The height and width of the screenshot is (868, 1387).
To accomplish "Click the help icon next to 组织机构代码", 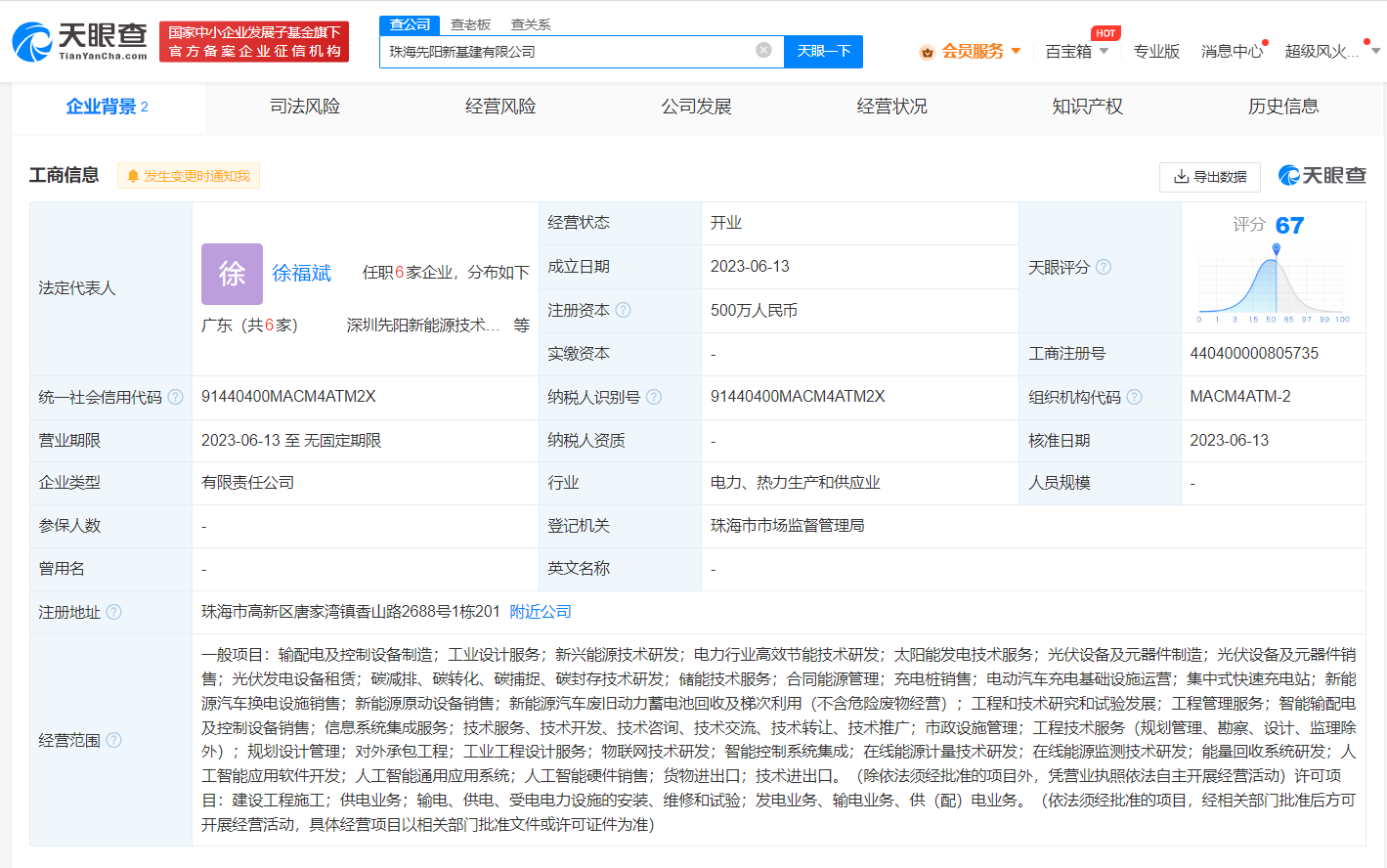I will tap(1134, 397).
